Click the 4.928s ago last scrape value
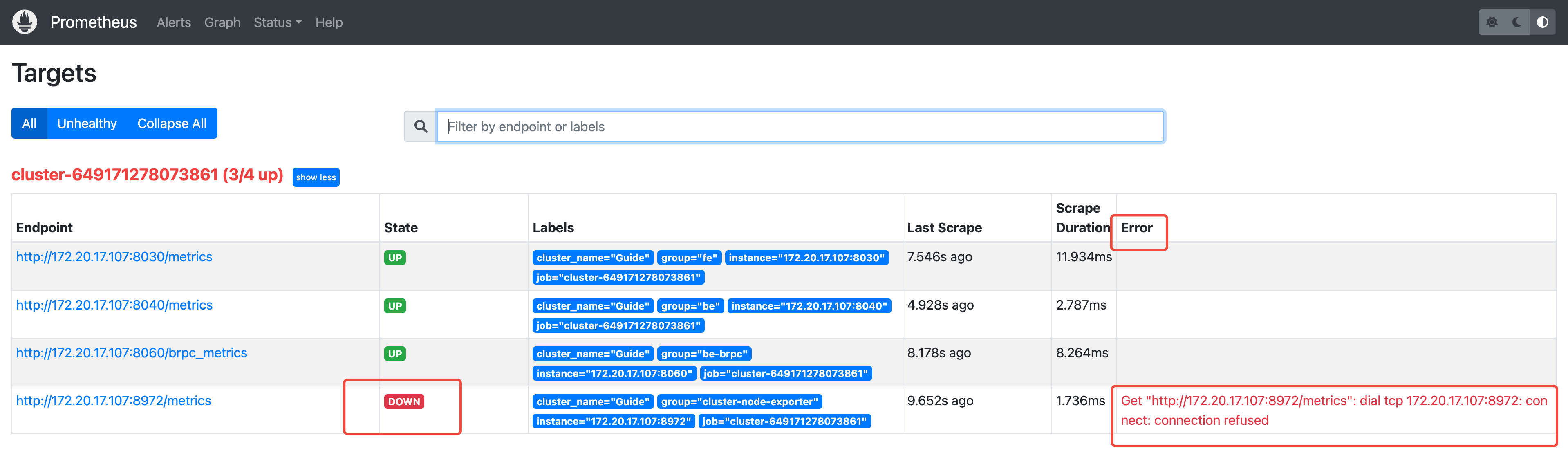This screenshot has width=1568, height=471. pyautogui.click(x=941, y=305)
